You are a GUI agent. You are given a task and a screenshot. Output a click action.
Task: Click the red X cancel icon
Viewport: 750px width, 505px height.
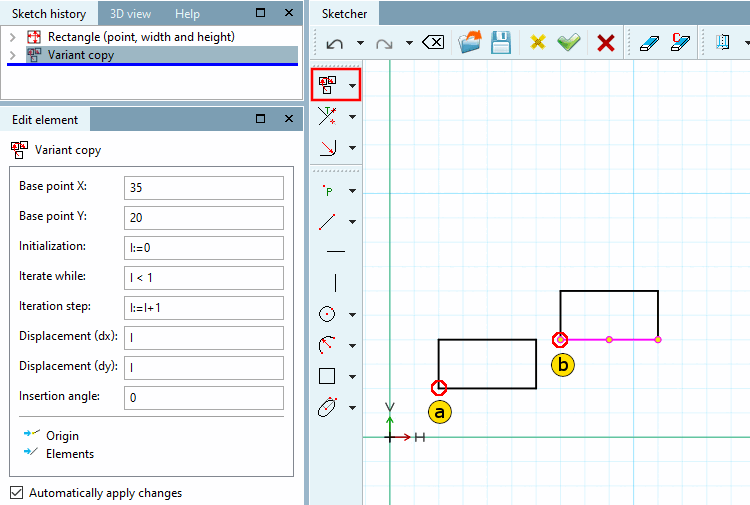point(606,43)
